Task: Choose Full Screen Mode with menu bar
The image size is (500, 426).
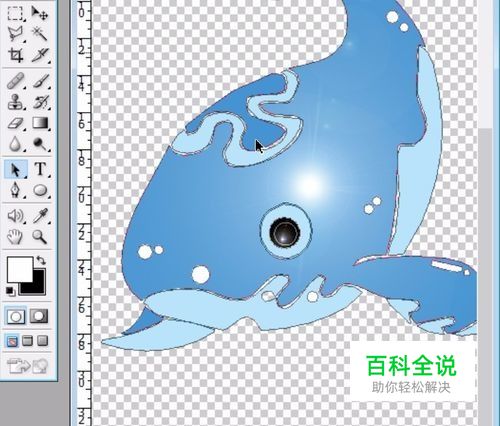Action: (27, 341)
